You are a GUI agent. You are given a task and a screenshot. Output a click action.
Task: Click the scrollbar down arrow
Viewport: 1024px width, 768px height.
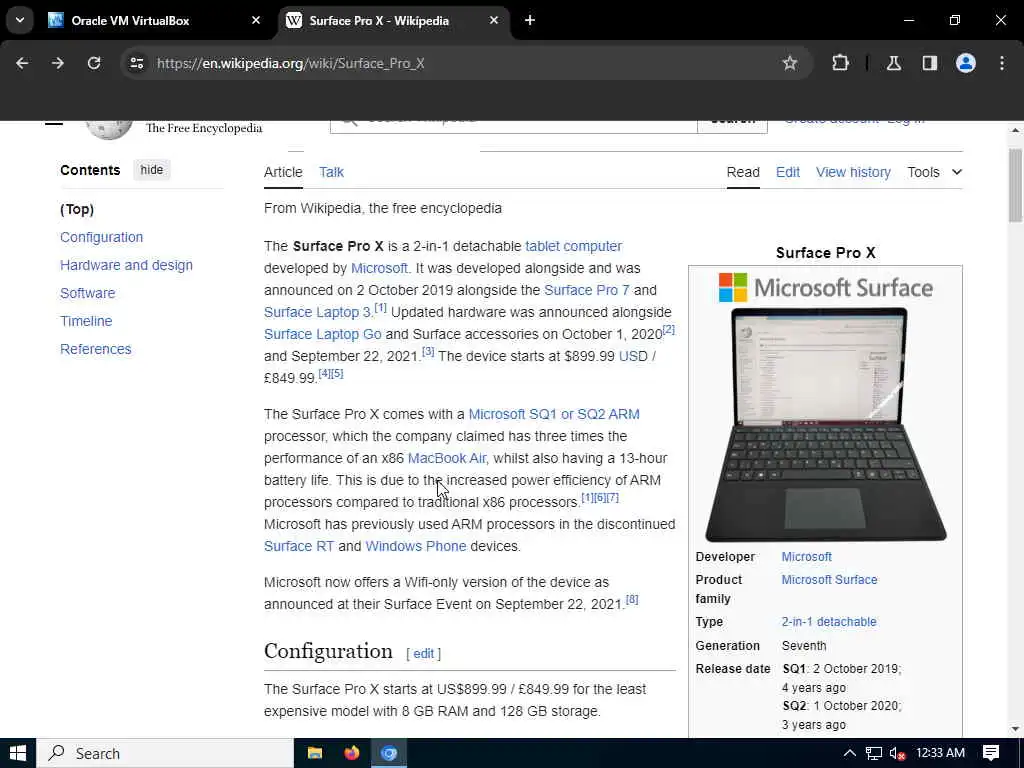1015,729
